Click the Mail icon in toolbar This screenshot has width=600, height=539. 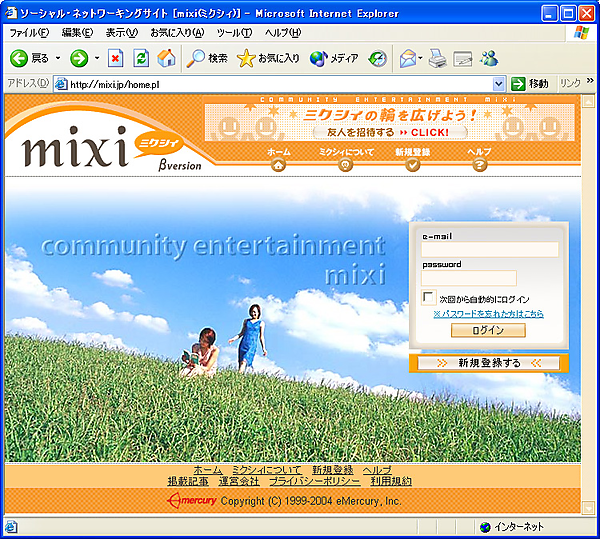pyautogui.click(x=407, y=58)
